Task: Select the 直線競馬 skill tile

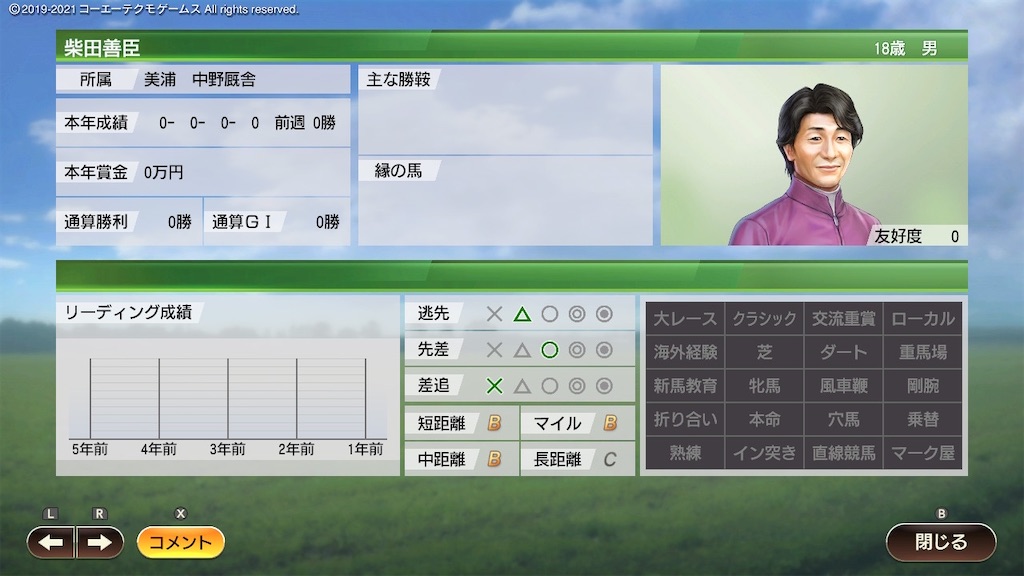Action: pos(843,453)
